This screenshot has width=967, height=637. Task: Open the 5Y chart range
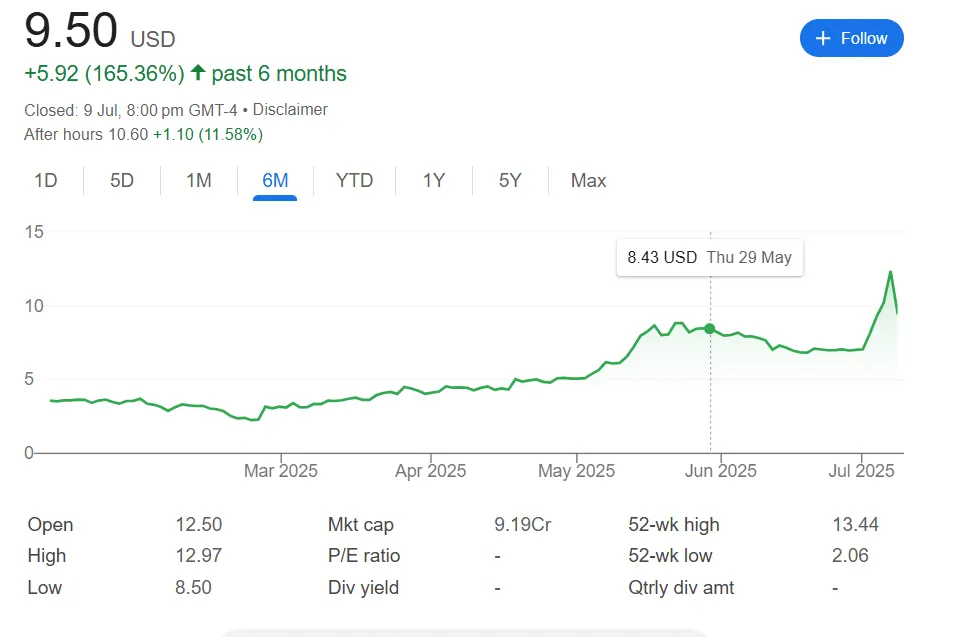[510, 181]
